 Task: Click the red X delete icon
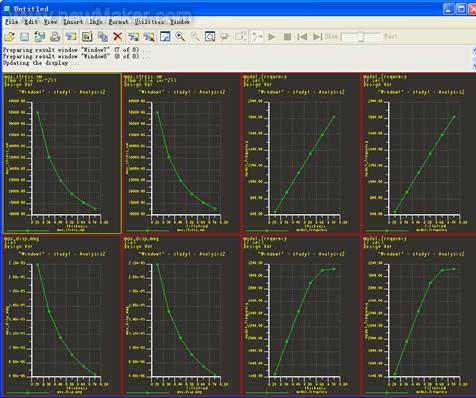[x=118, y=36]
